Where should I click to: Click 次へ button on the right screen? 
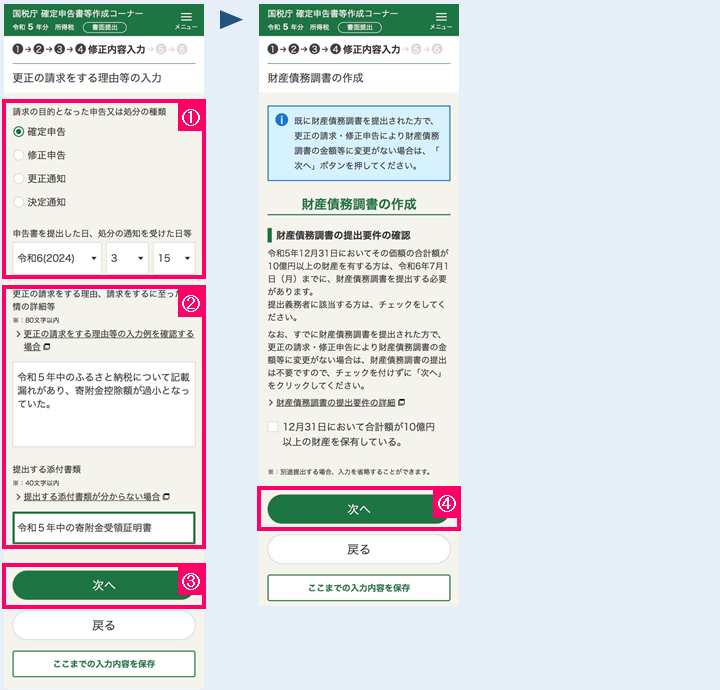[x=359, y=509]
